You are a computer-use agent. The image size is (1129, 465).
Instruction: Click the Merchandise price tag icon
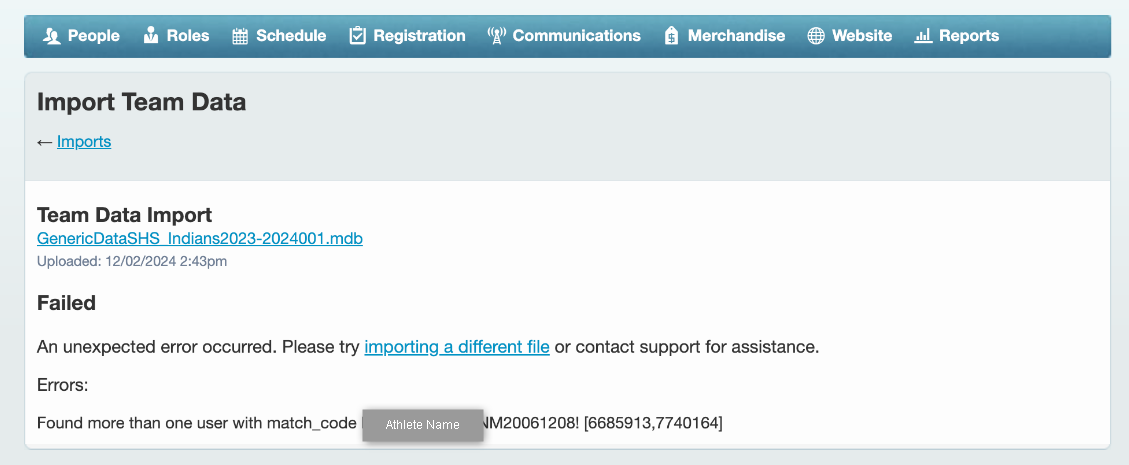pos(672,36)
